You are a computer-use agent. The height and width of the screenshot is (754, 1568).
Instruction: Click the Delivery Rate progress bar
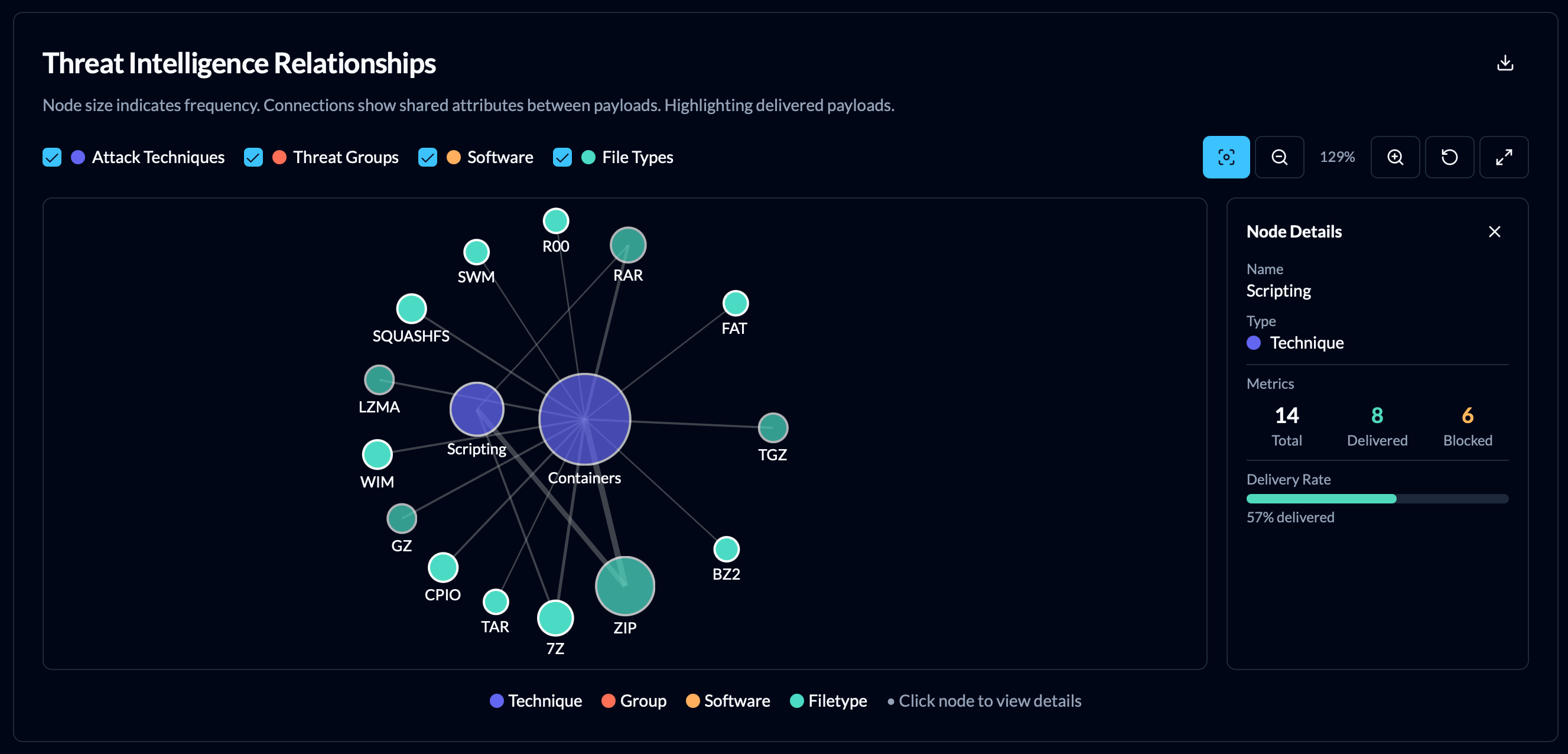pyautogui.click(x=1377, y=499)
